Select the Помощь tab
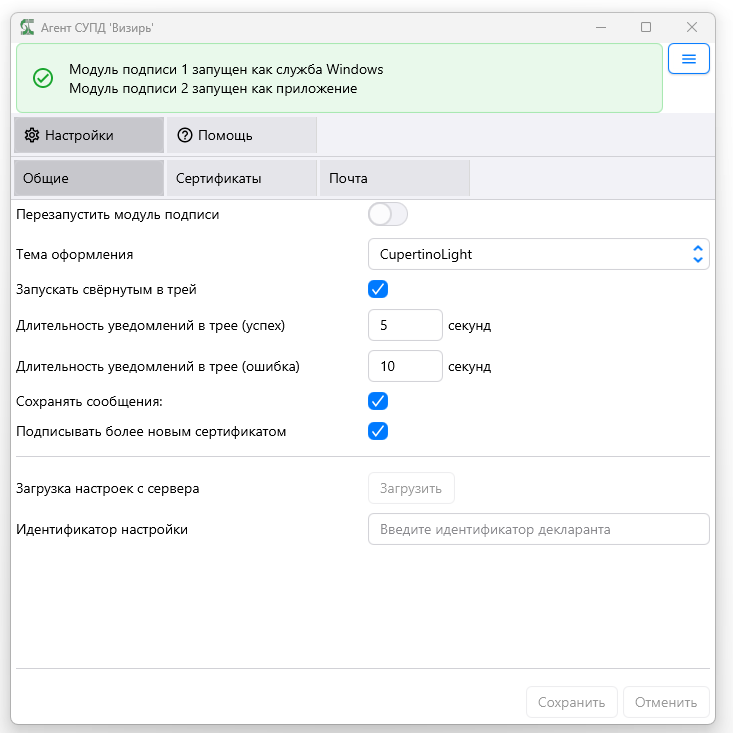Image resolution: width=733 pixels, height=733 pixels. click(x=242, y=135)
